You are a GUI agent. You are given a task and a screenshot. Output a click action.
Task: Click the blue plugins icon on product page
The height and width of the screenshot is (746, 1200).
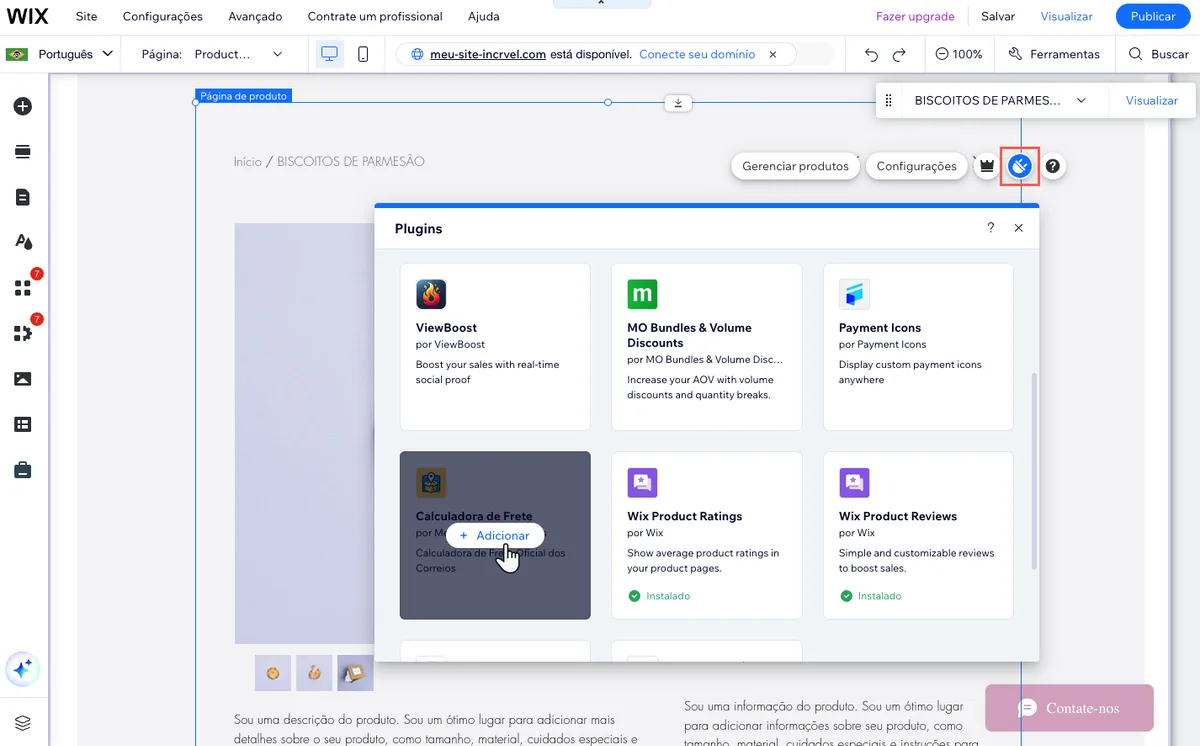[x=1020, y=166]
